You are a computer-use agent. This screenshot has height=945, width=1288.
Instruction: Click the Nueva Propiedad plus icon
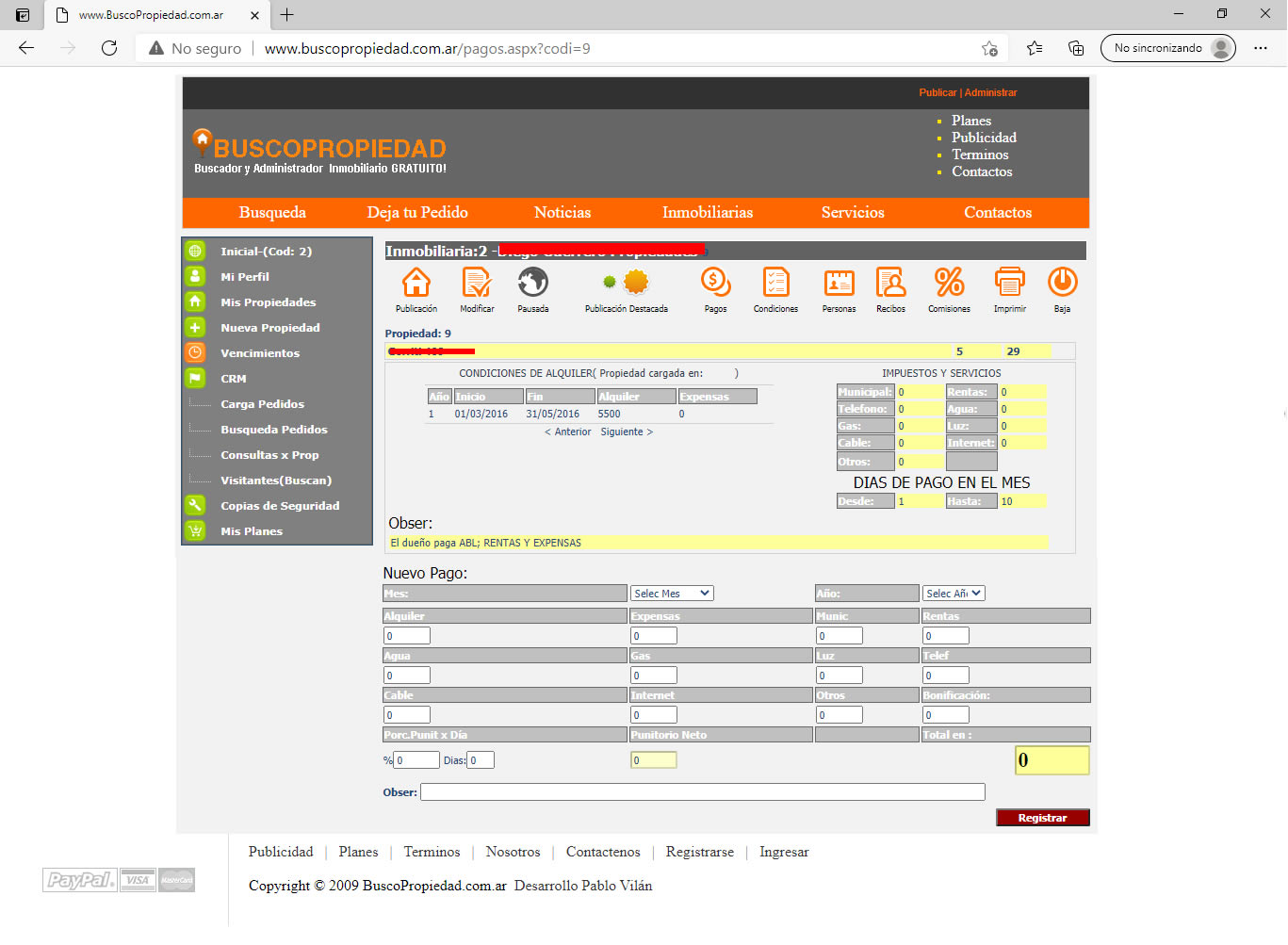click(x=195, y=327)
